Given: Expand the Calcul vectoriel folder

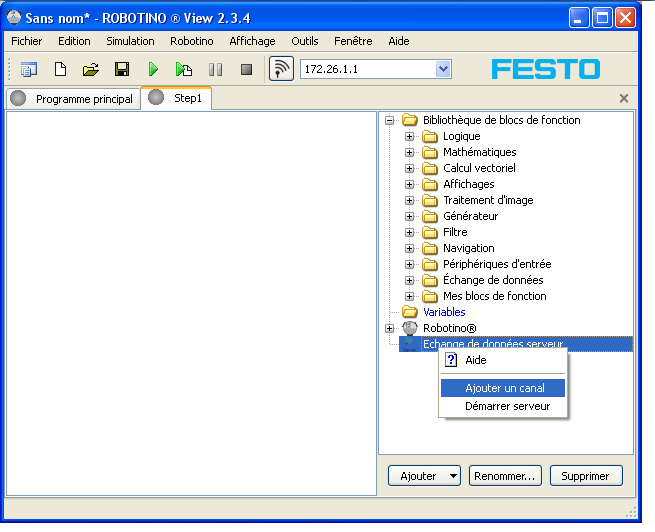Looking at the screenshot, I should tap(409, 168).
